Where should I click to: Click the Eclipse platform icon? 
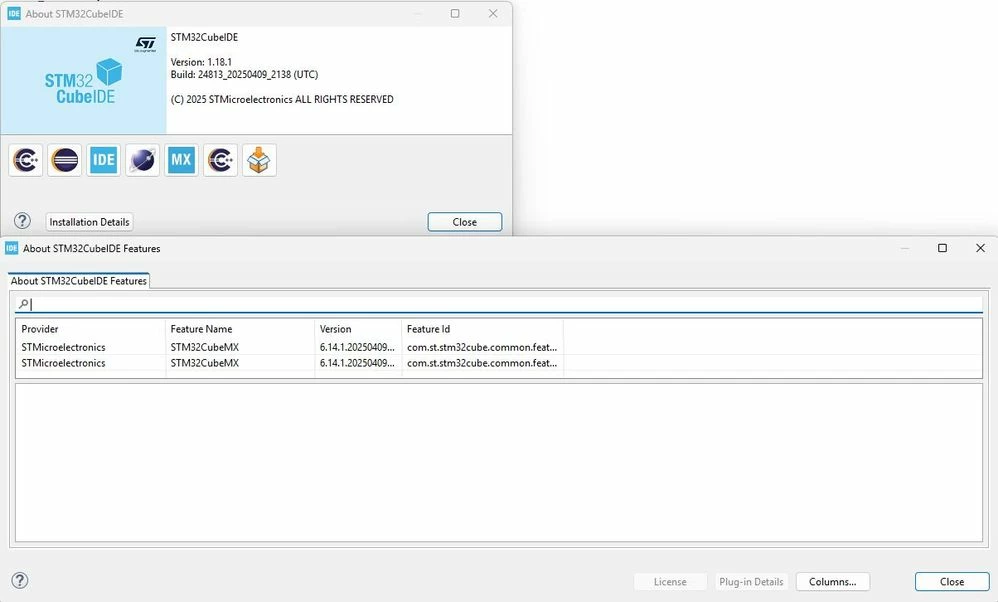[x=64, y=160]
